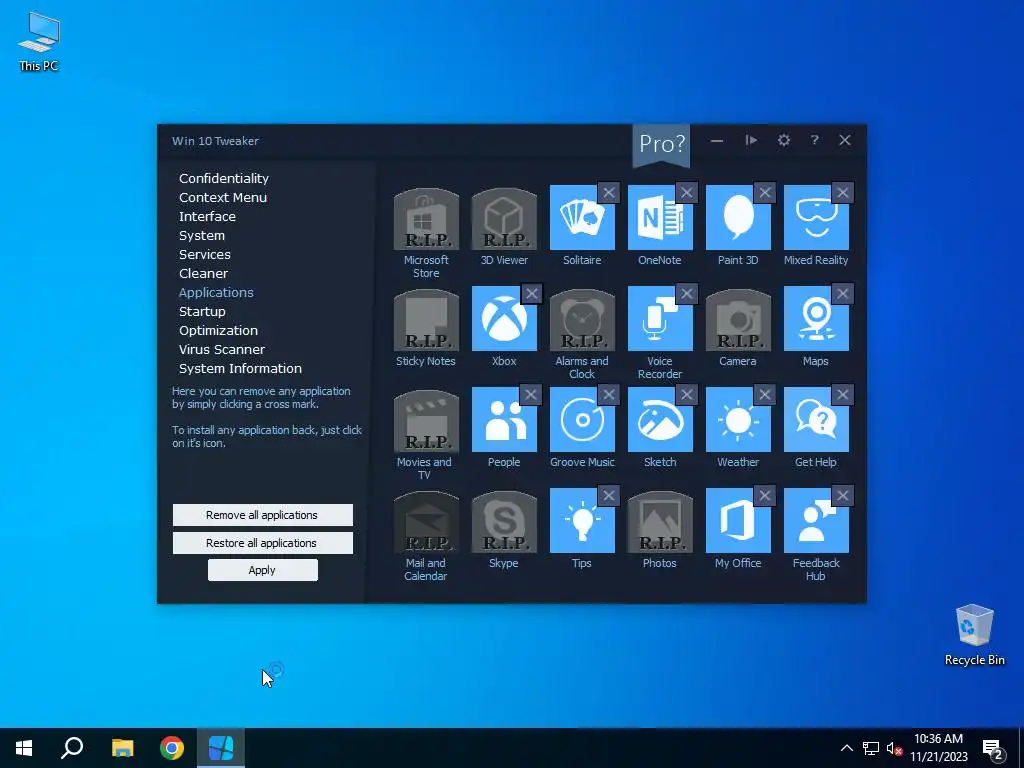The height and width of the screenshot is (768, 1024).
Task: Remove Mixed Reality using its cross mark
Action: point(842,193)
